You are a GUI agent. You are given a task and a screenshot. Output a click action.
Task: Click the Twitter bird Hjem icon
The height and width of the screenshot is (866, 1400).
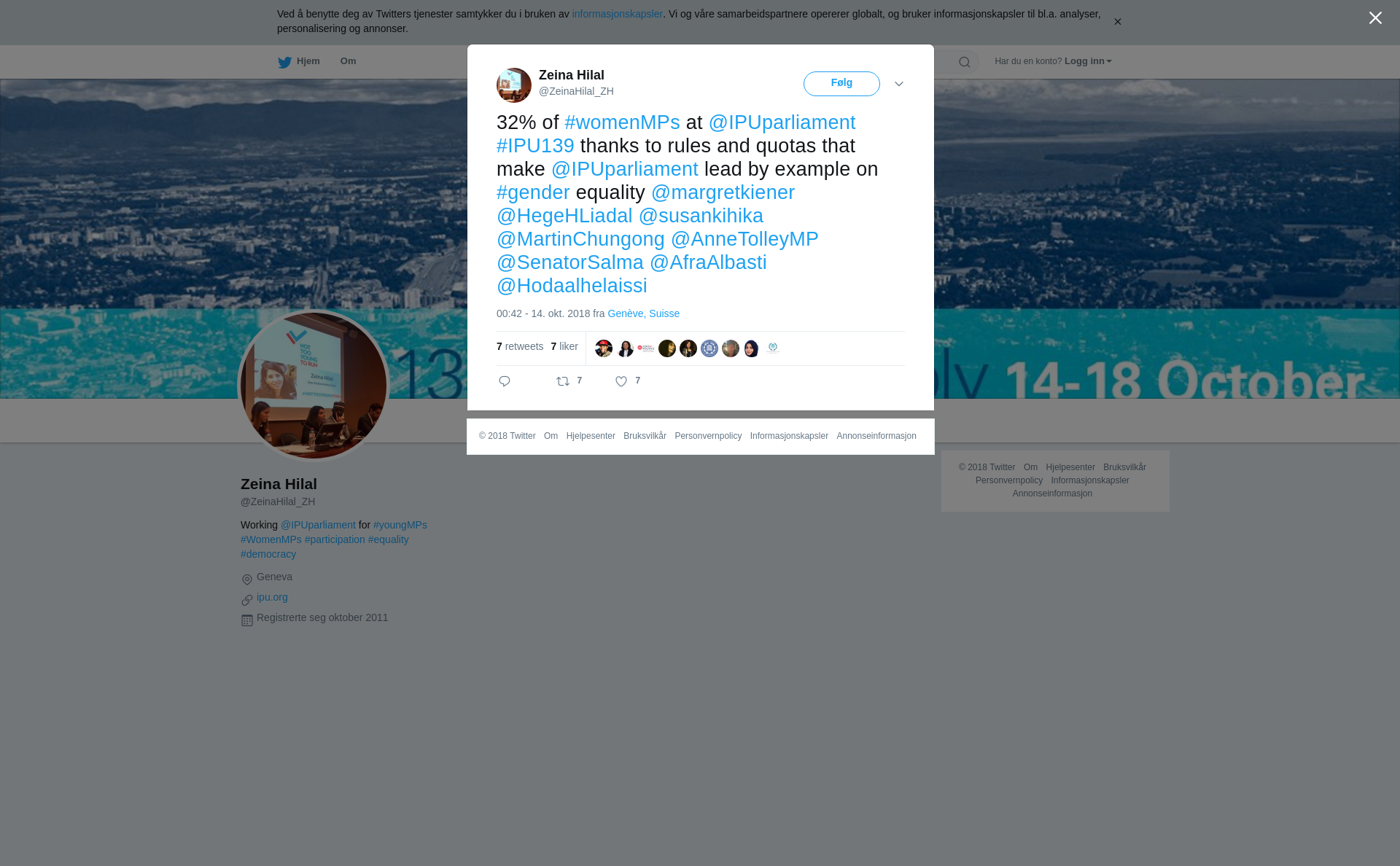(x=284, y=62)
